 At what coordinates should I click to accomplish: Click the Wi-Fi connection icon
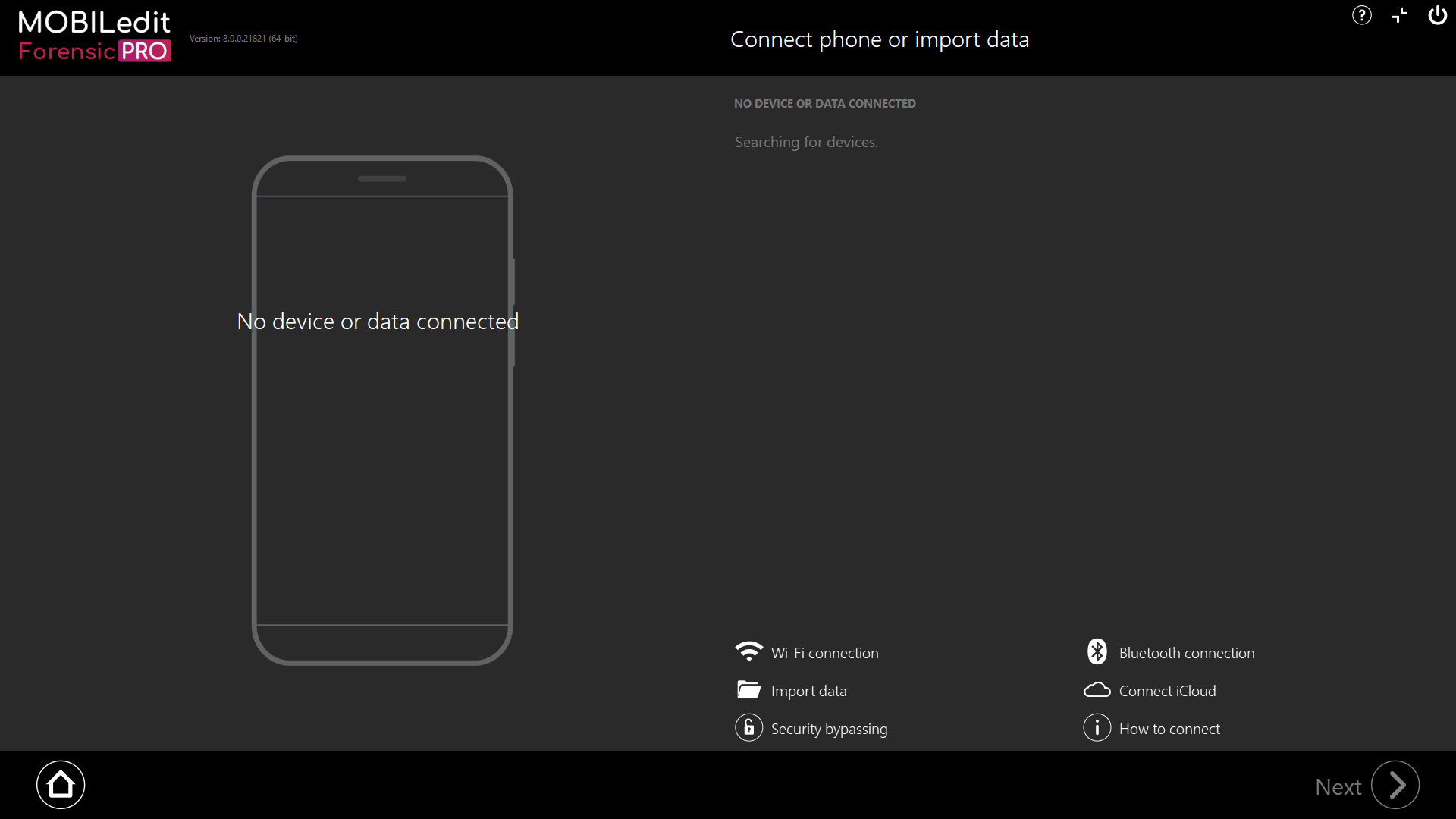pos(748,652)
